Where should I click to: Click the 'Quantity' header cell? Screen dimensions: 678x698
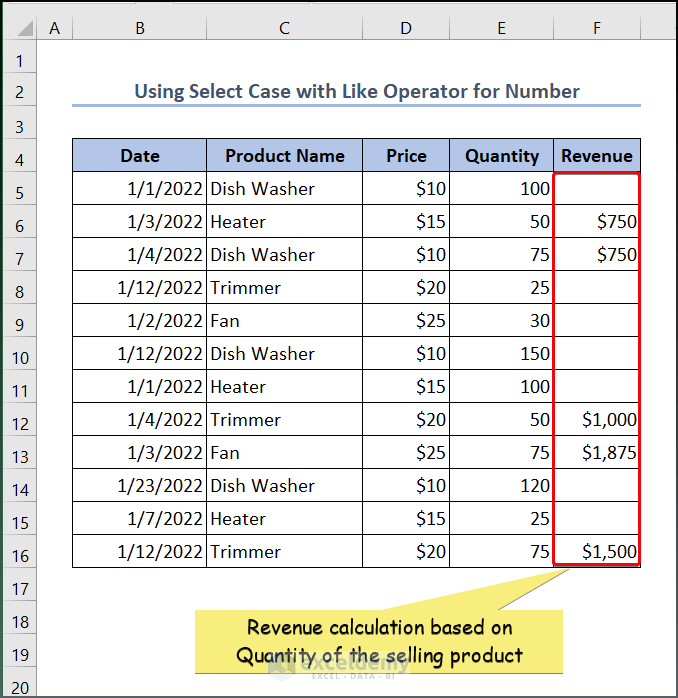(502, 155)
